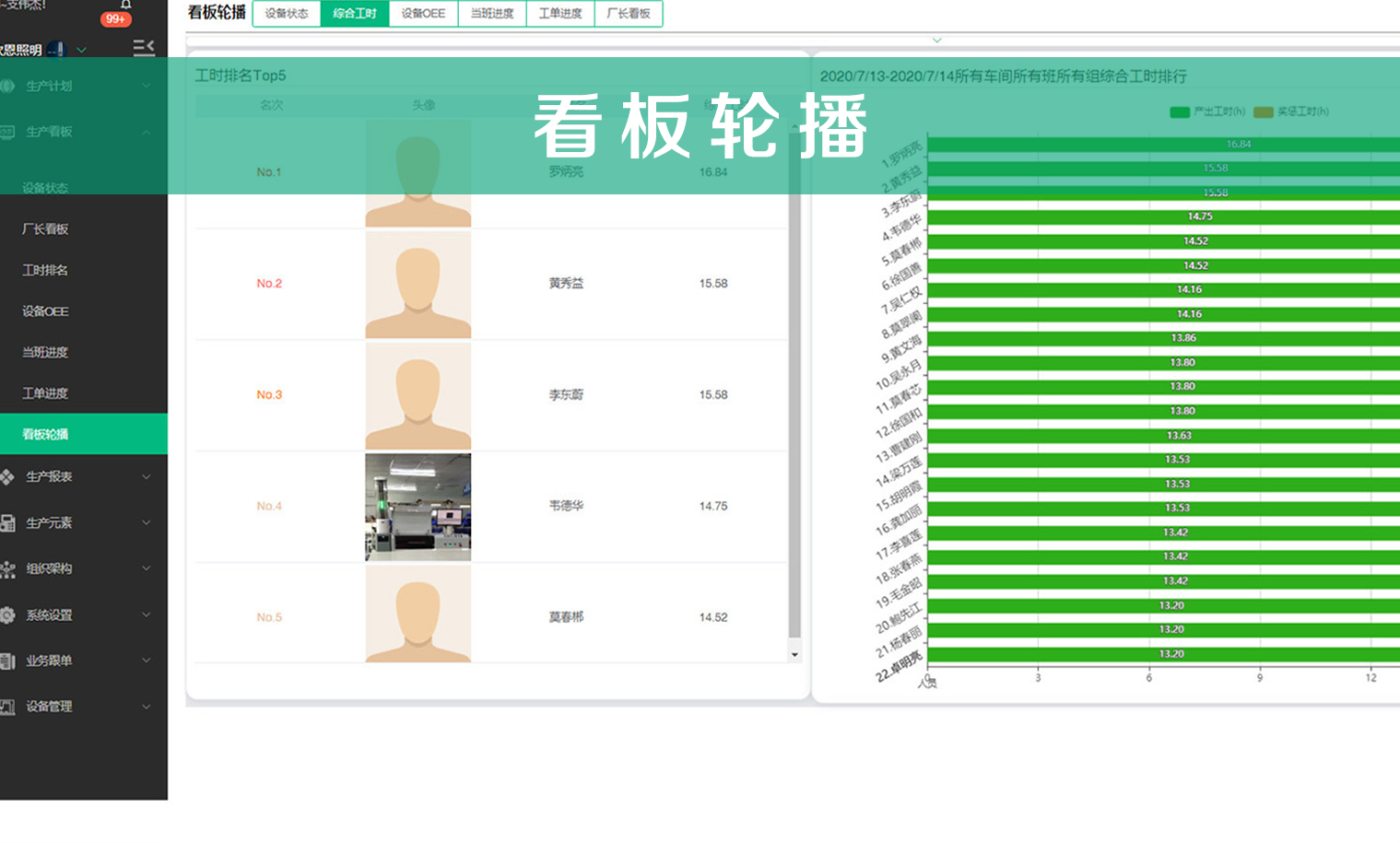Open 当班进度 in the sidebar
1400x843 pixels.
(45, 352)
